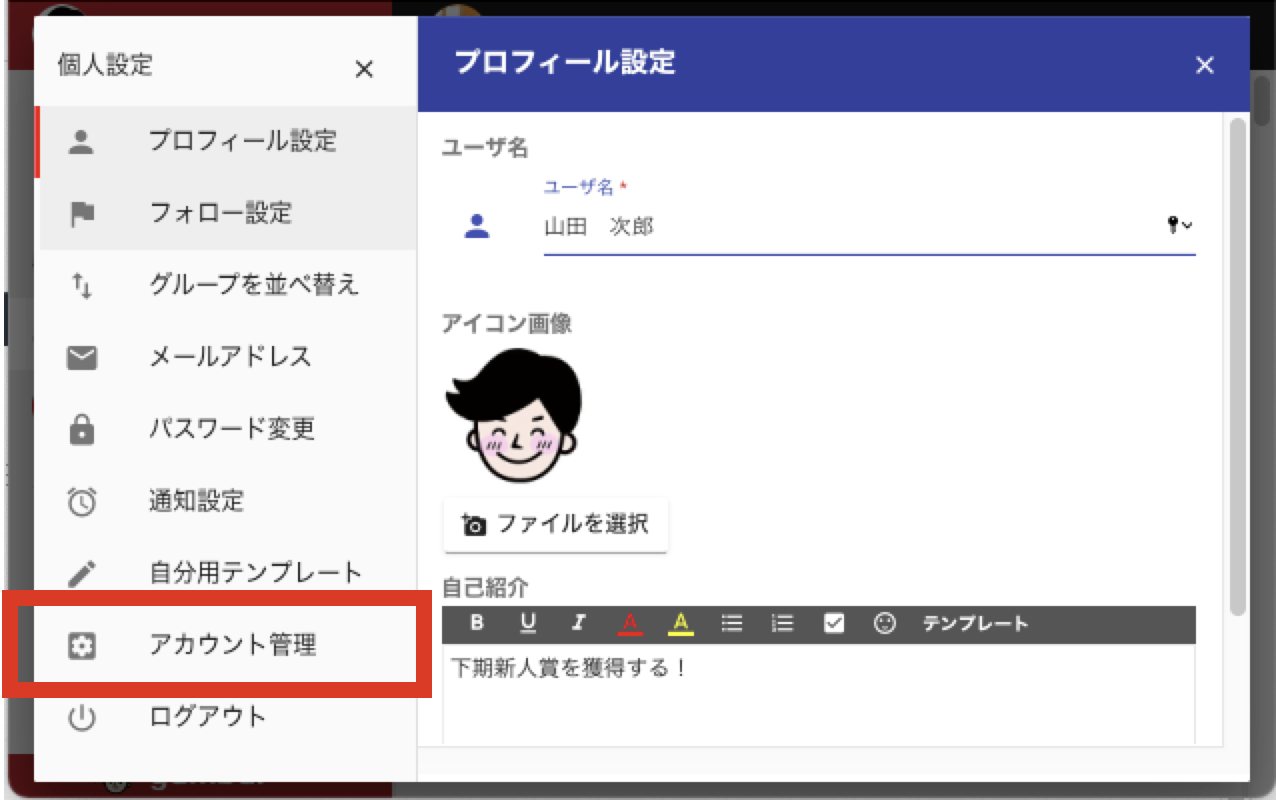
Task: Pick red text color in editor
Action: point(630,623)
